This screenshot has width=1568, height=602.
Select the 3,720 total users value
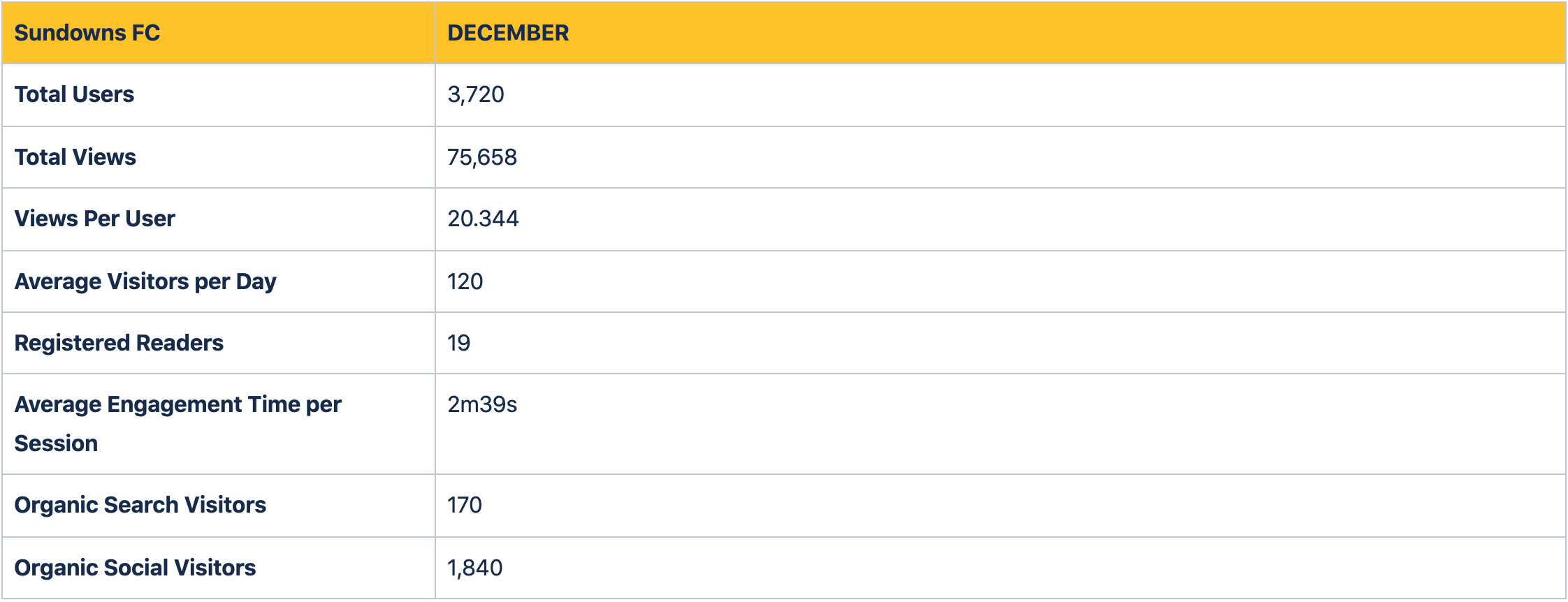click(x=476, y=94)
